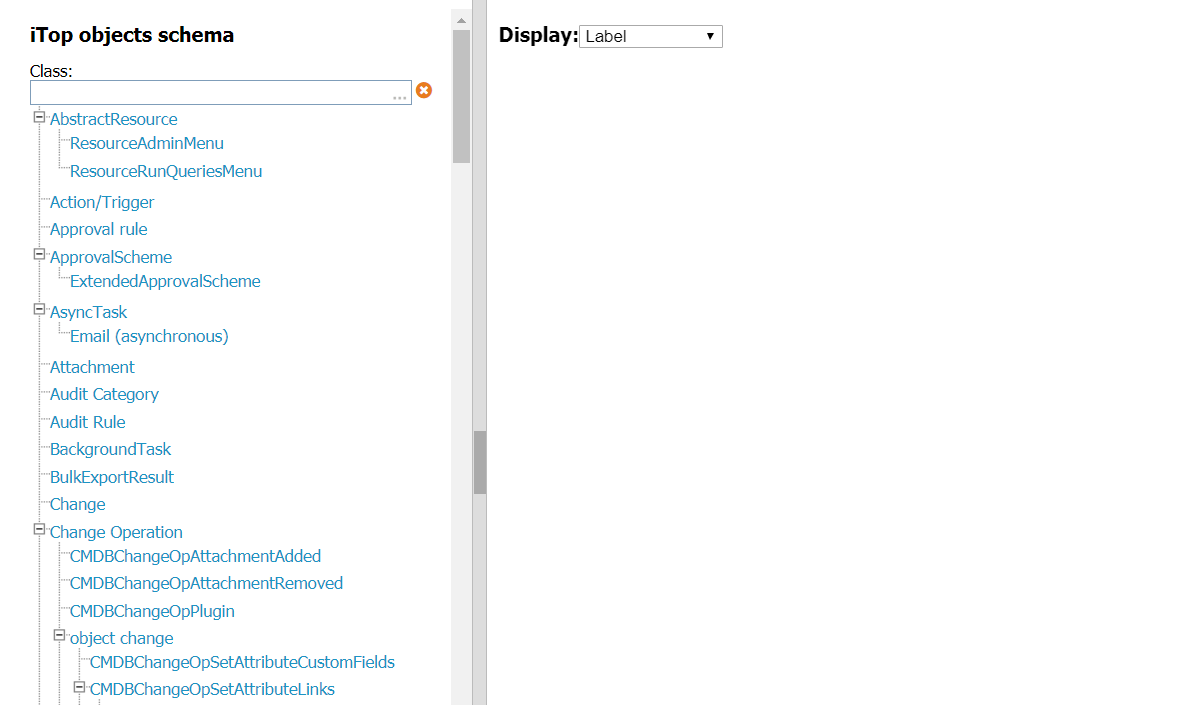Collapse the AbstractResource tree node
Screen dimensions: 1181x705
coord(40,117)
